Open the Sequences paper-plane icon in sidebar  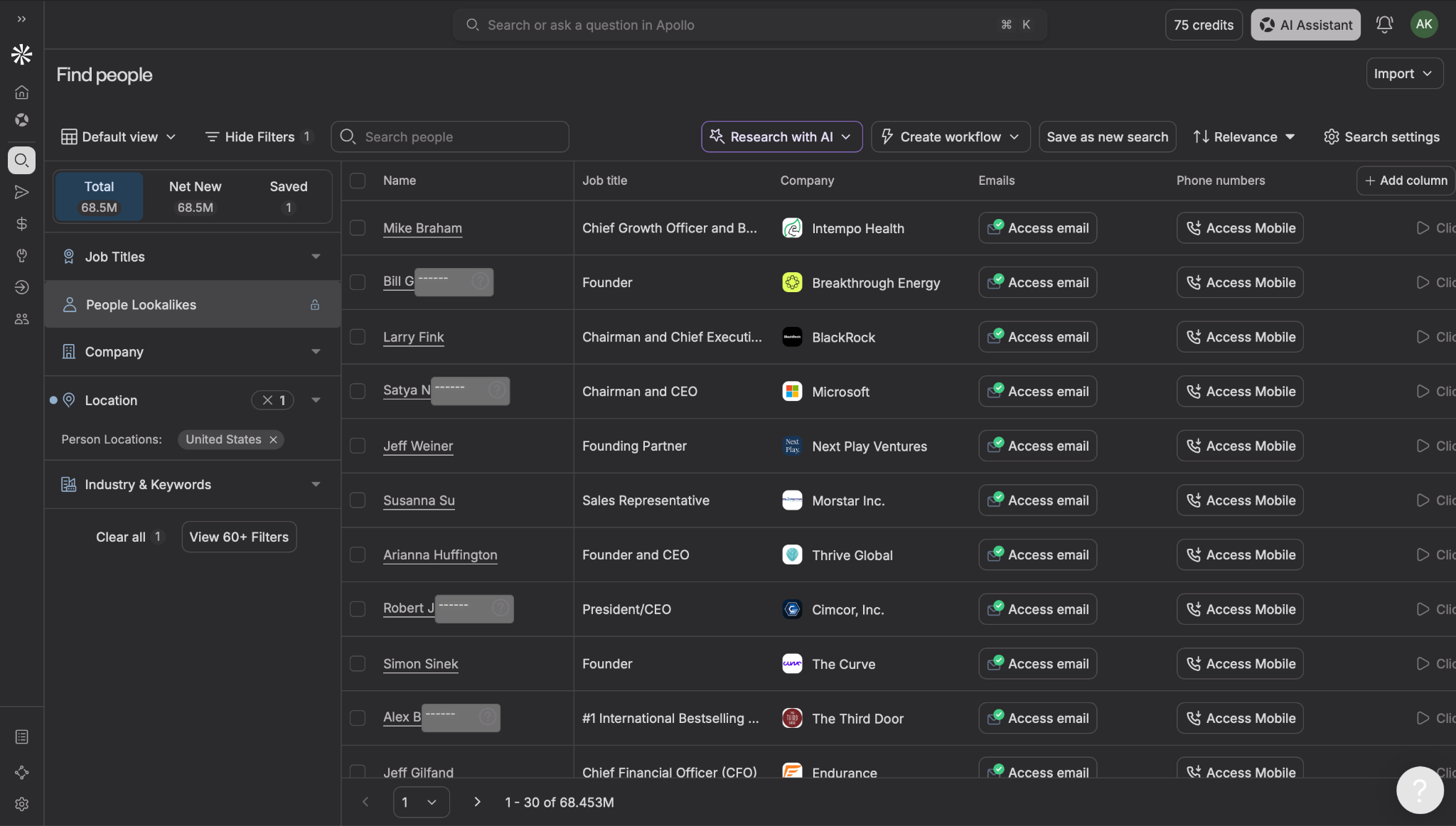[21, 192]
